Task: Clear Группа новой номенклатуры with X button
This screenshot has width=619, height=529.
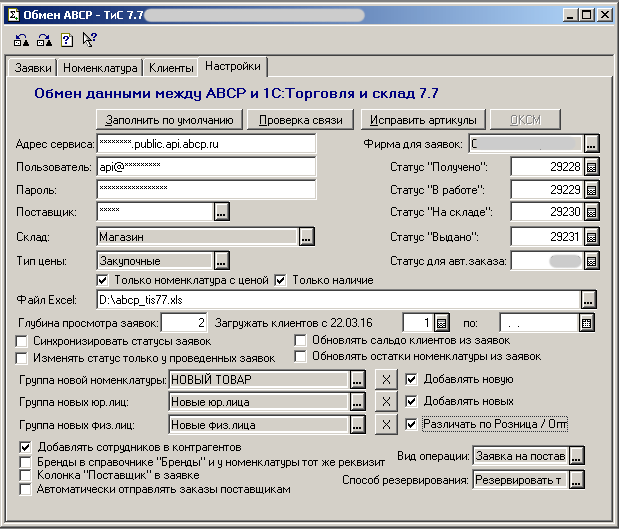Action: pyautogui.click(x=386, y=379)
